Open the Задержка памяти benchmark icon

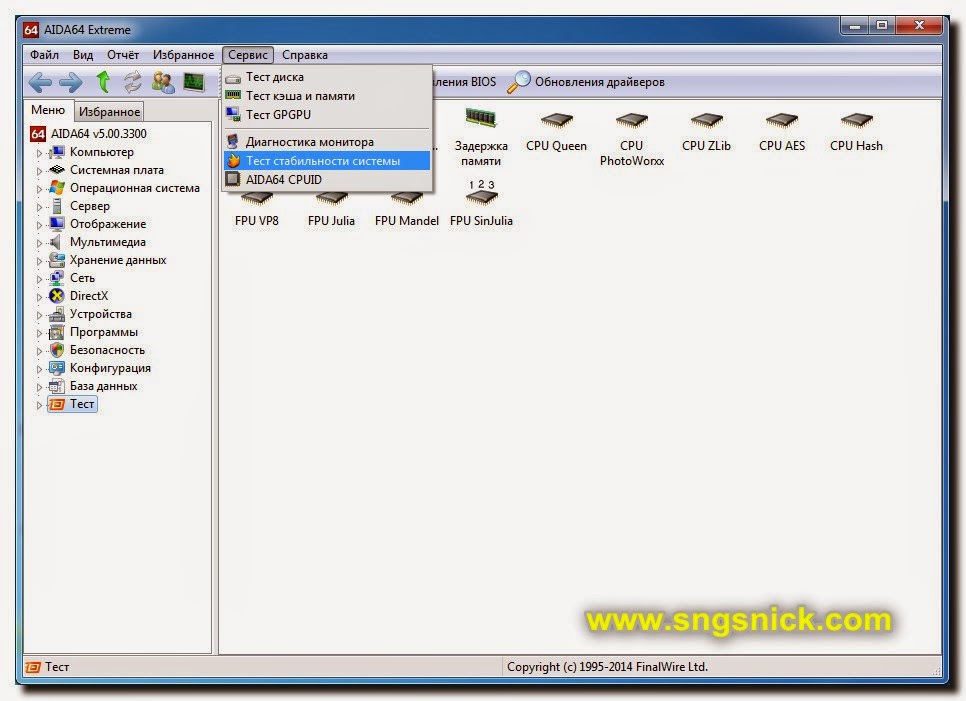(x=481, y=118)
